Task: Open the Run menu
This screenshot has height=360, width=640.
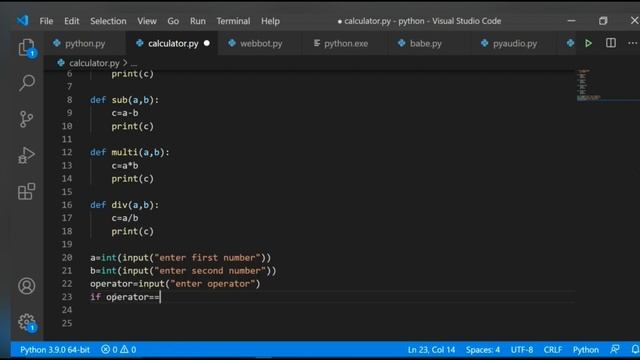Action: pyautogui.click(x=198, y=21)
